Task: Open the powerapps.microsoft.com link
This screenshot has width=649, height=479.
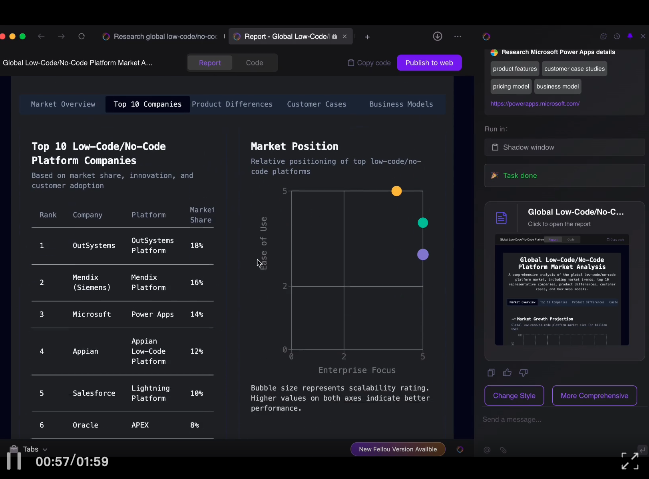Action: point(535,104)
